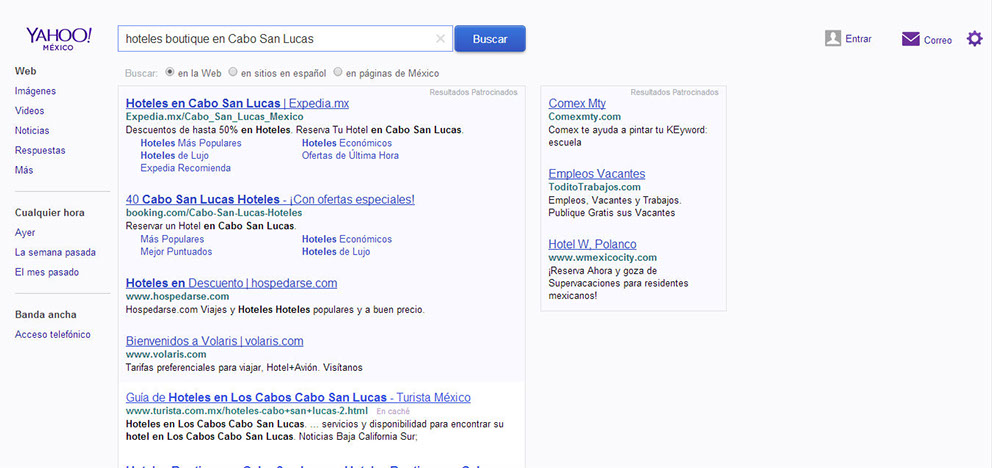Open booking.com 'Mejor Puntuados' sublink

[177, 252]
